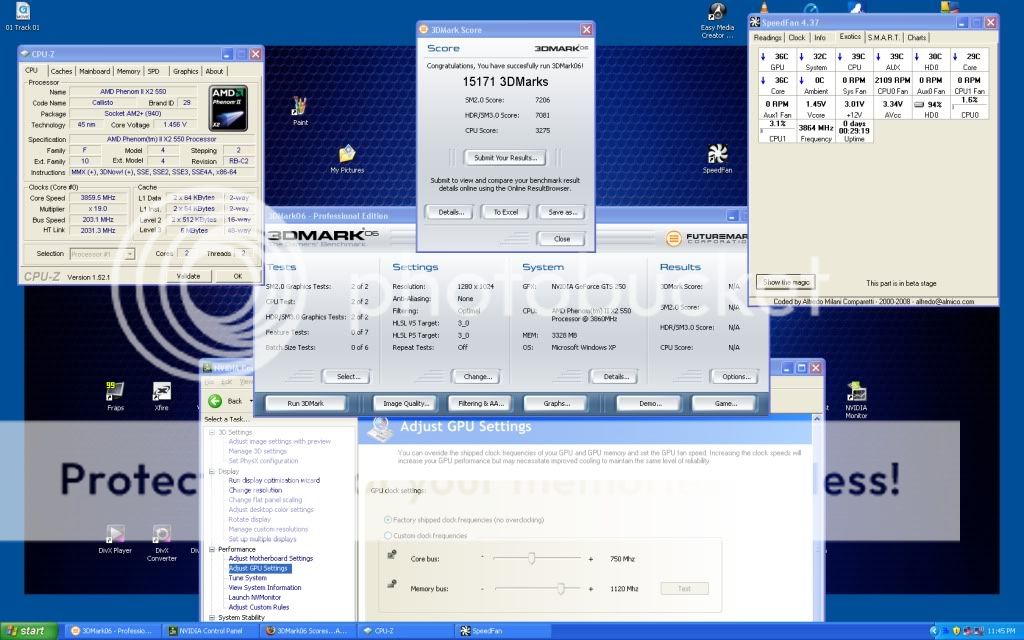Click the Memory bus slider handle
1024x640 pixels.
coord(560,589)
